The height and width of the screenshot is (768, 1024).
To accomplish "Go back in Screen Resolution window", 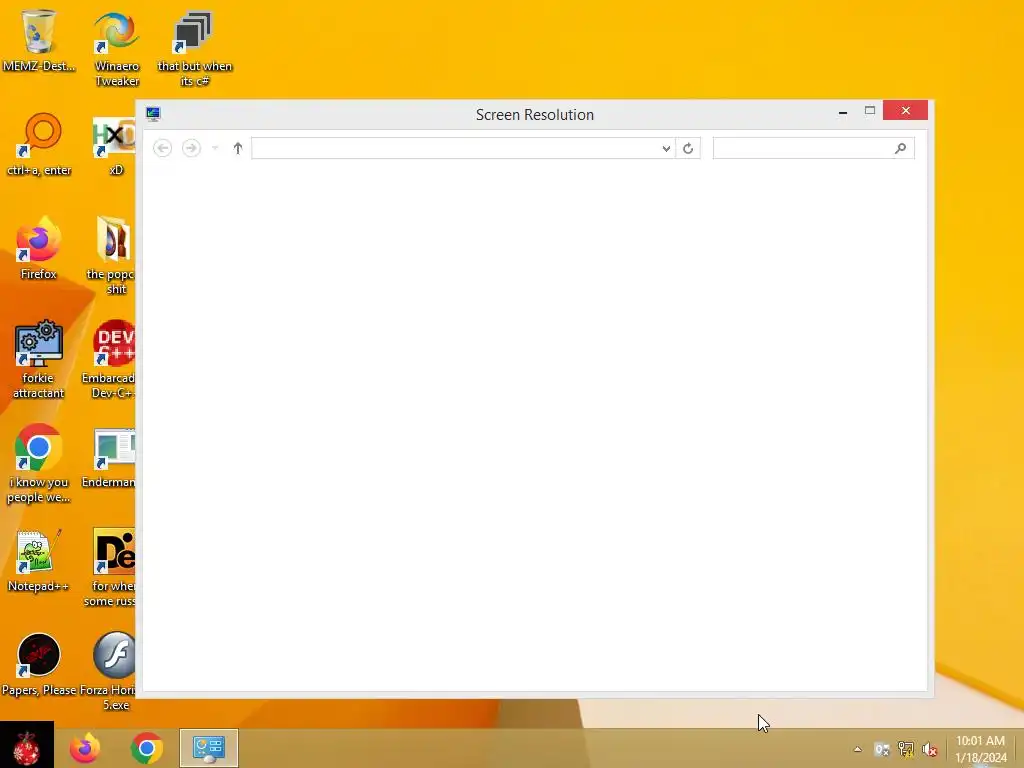I will point(163,148).
